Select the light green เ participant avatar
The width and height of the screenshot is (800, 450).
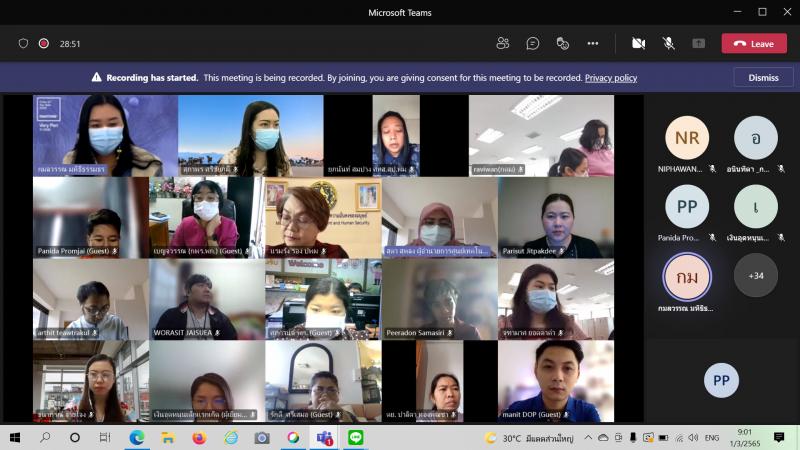(756, 207)
